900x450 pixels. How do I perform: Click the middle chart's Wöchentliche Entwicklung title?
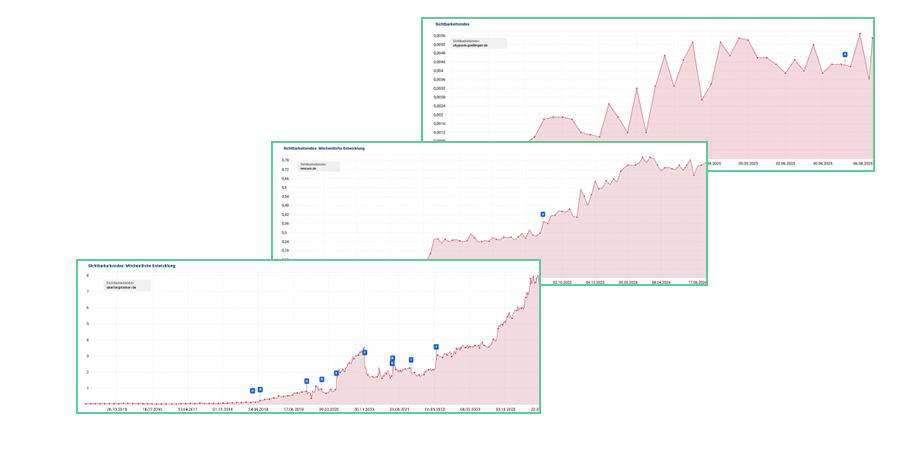[325, 147]
